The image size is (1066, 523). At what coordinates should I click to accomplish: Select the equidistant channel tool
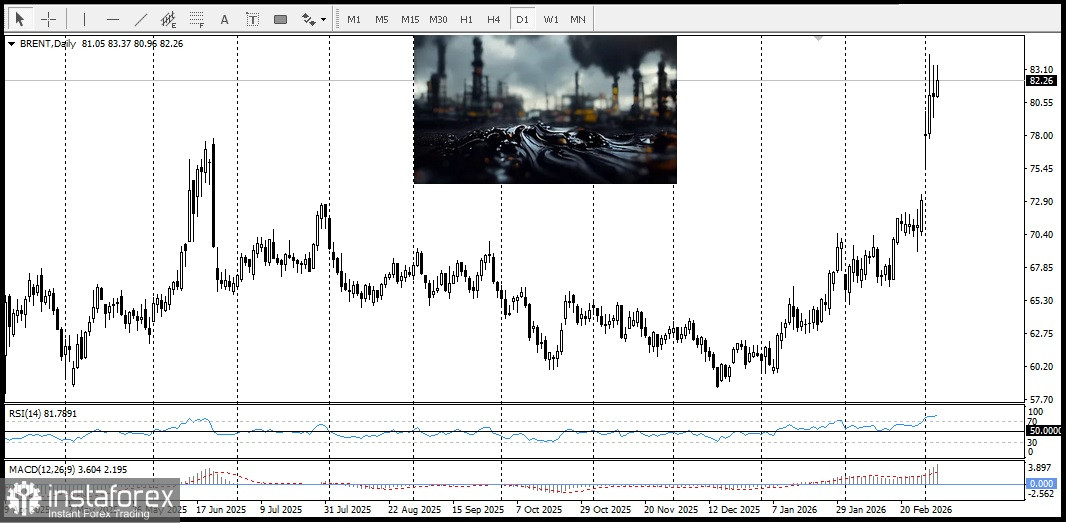tap(168, 19)
